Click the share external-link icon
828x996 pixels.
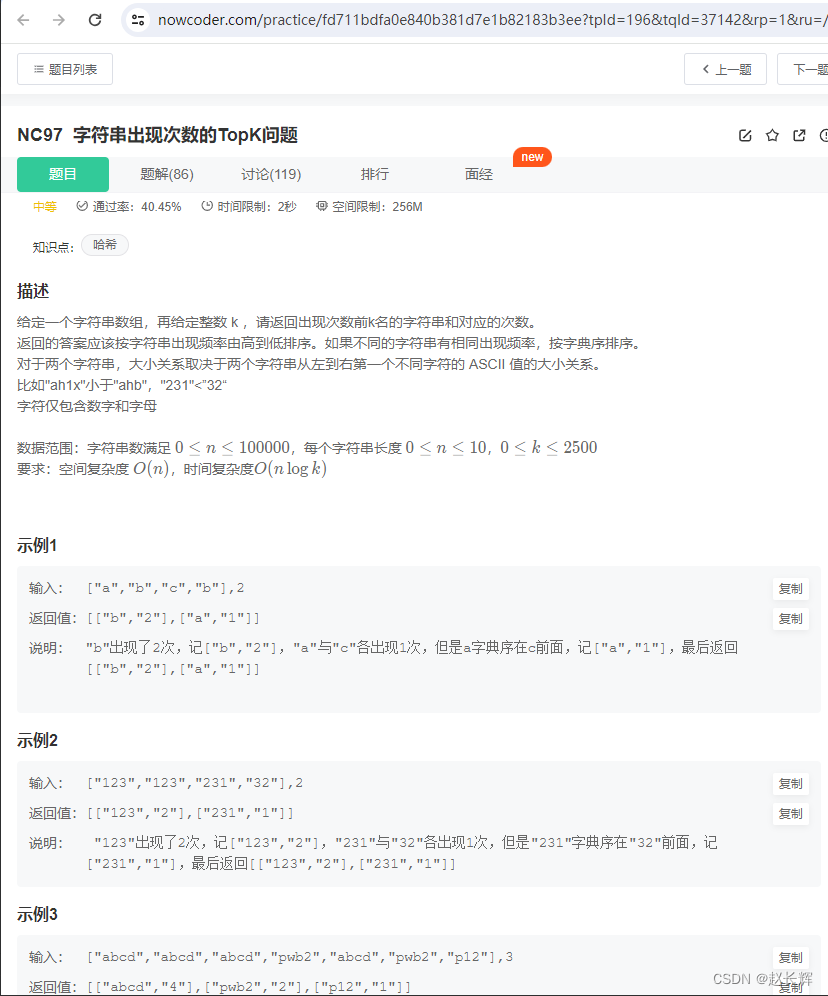click(797, 135)
